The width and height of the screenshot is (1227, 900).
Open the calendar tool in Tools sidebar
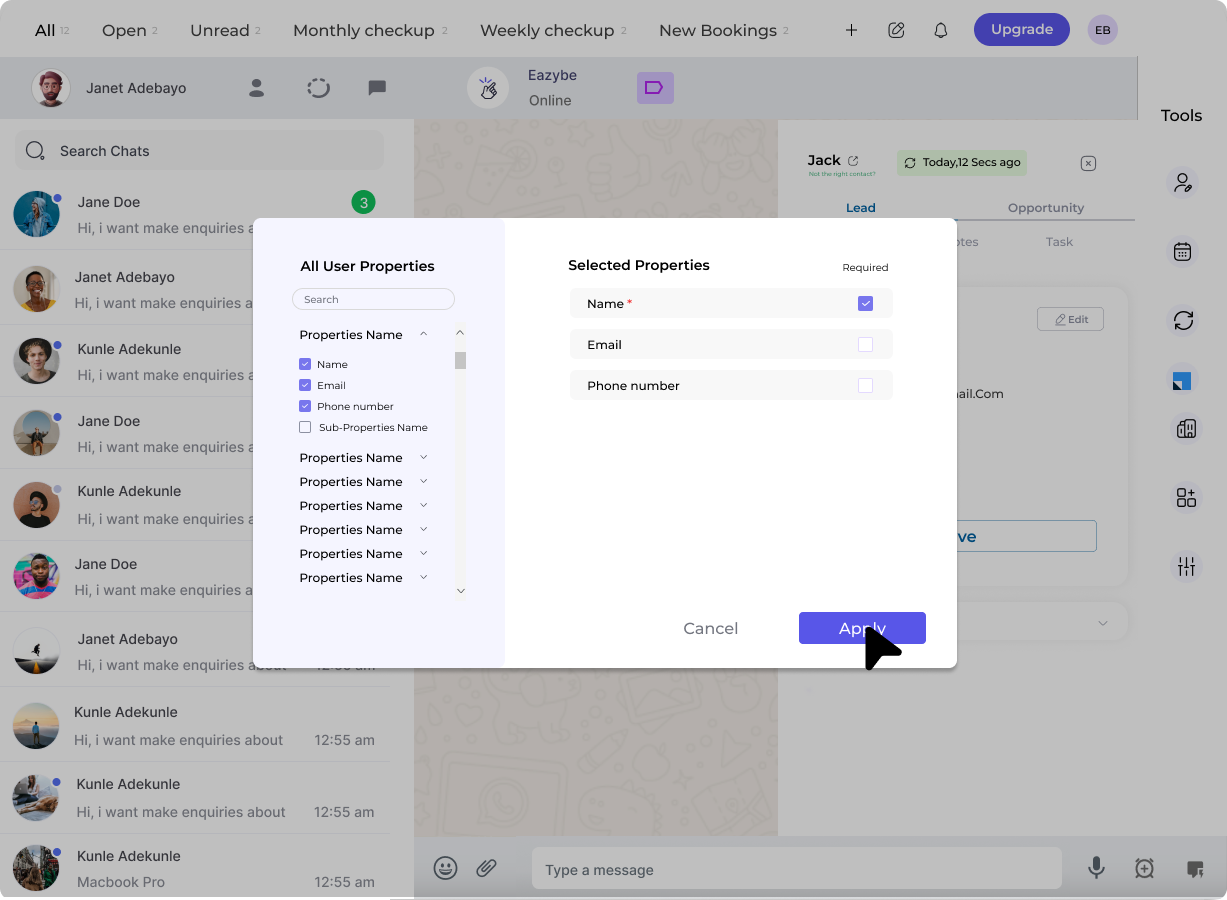click(1183, 252)
